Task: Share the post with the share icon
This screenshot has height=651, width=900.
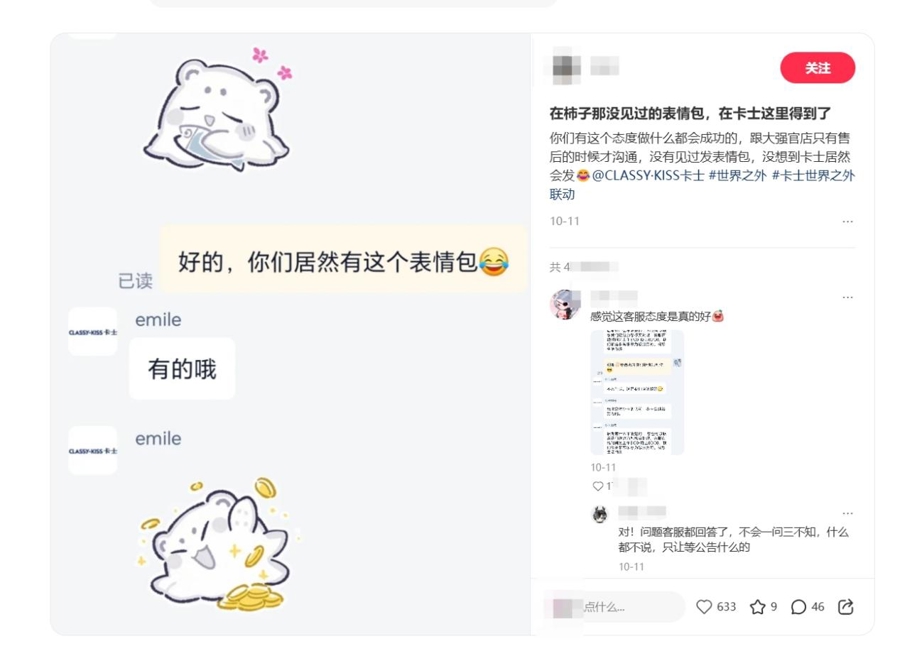Action: [845, 607]
